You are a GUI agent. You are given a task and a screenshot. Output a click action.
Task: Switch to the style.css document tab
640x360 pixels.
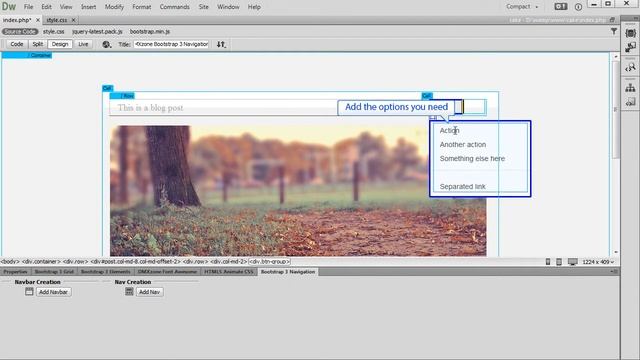[57, 20]
